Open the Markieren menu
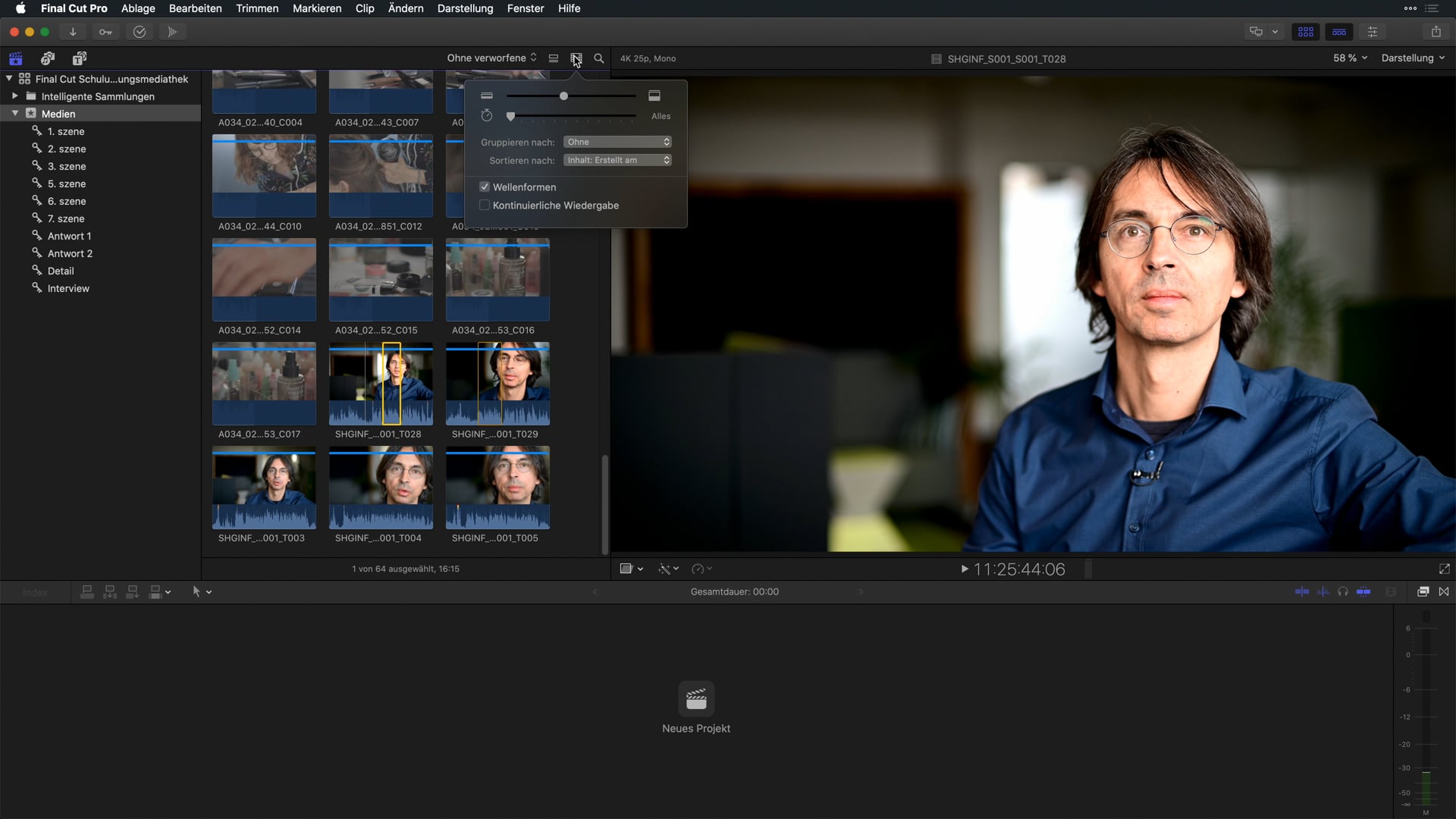 pos(317,8)
